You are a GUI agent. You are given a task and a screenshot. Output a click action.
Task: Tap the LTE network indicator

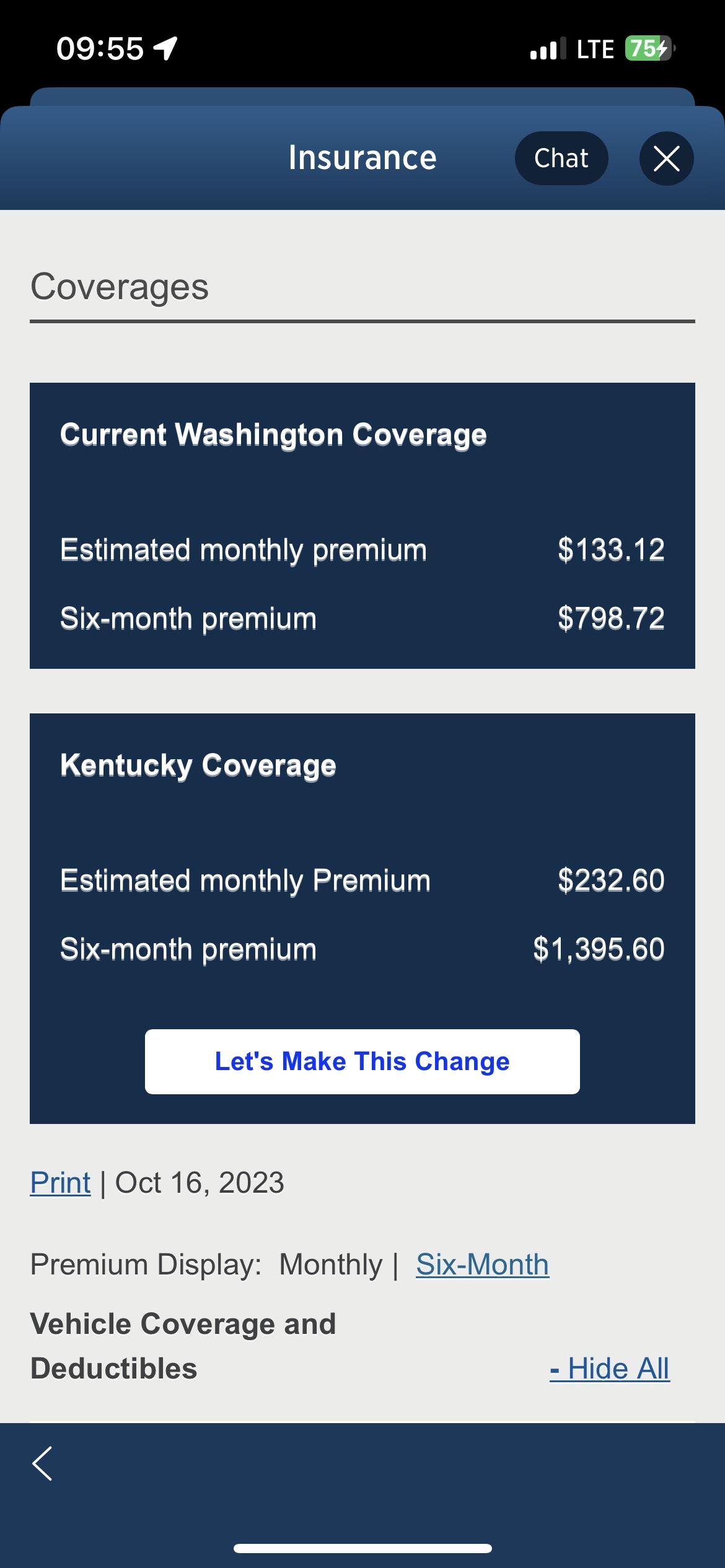tap(595, 49)
